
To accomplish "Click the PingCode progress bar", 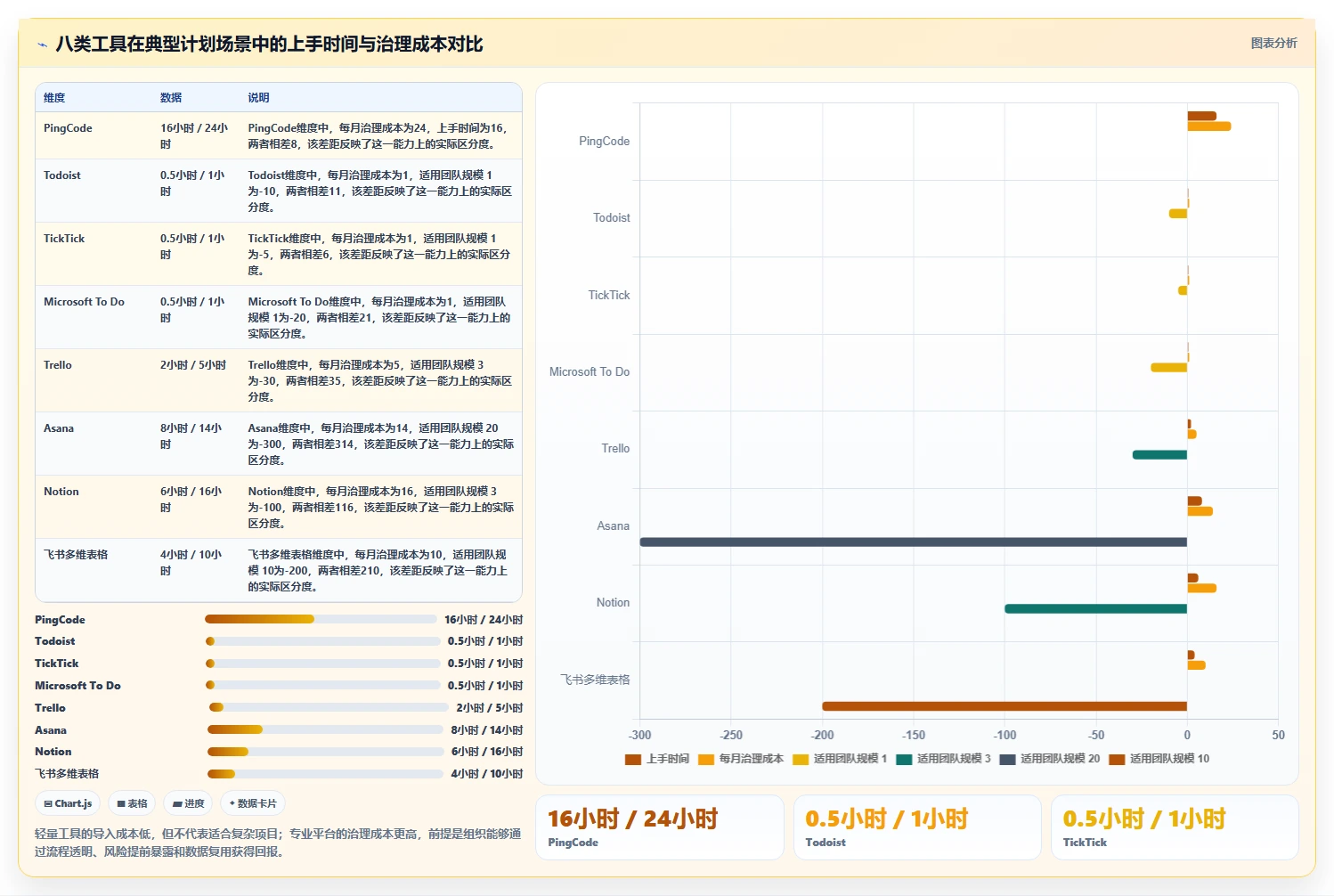I will [321, 619].
